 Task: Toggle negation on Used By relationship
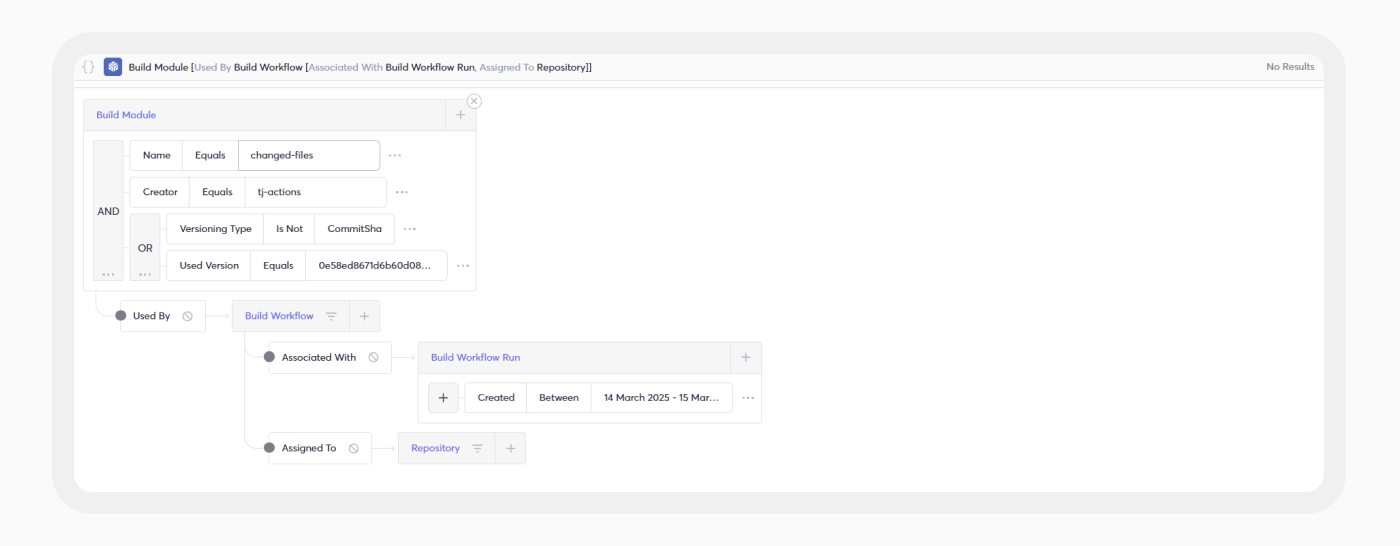pos(187,316)
